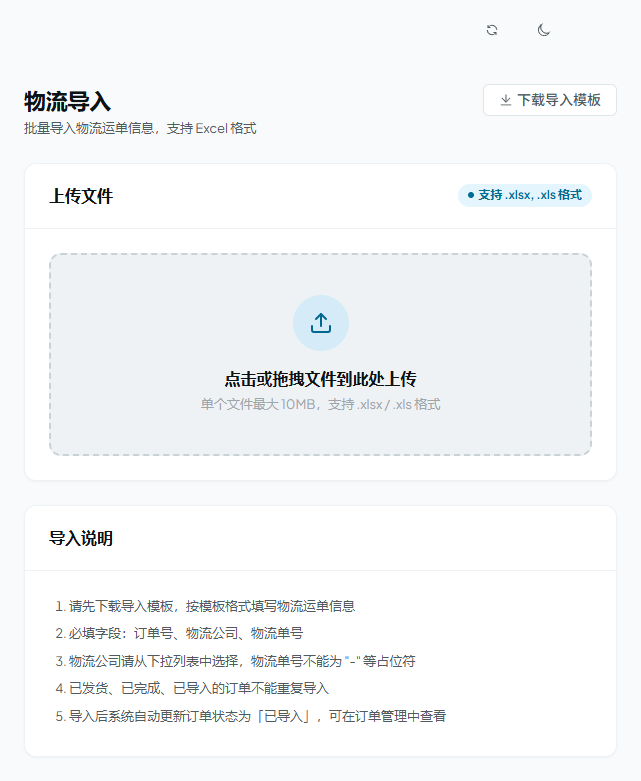Click the 物流单号 text in instruction 2

click(x=277, y=634)
